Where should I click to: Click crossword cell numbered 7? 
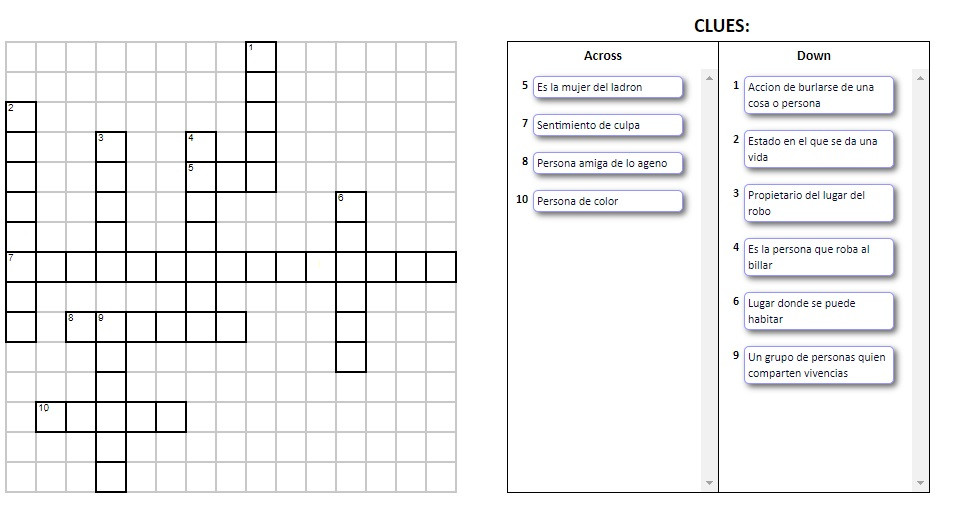21,267
